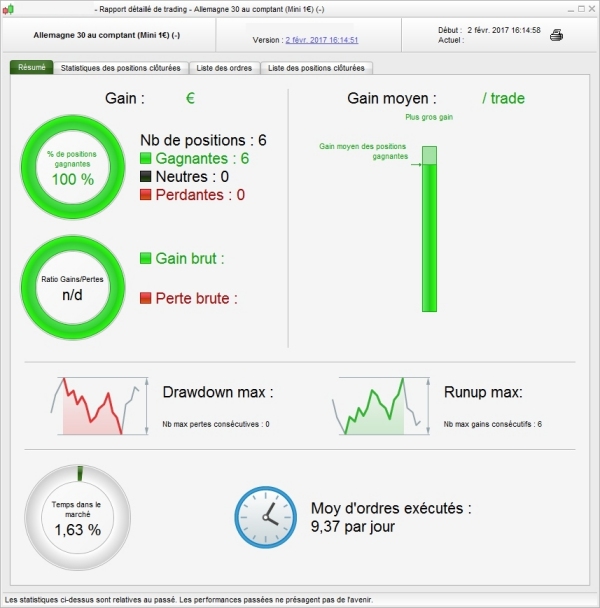This screenshot has width=600, height=608.
Task: Click 'Nb max pertes consécutives : 0' text
Action: click(x=216, y=424)
